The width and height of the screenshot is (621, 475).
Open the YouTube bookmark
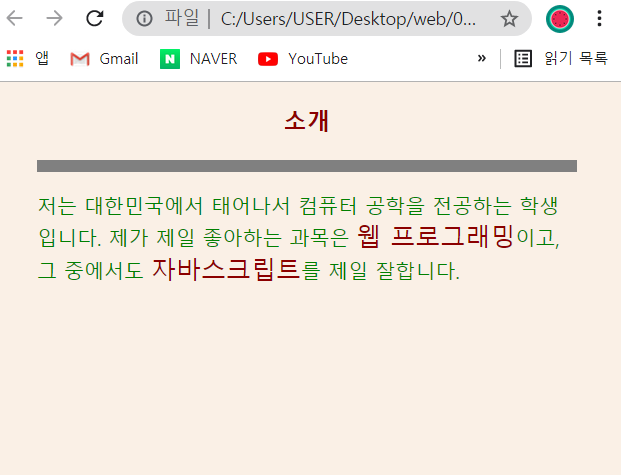[x=303, y=59]
